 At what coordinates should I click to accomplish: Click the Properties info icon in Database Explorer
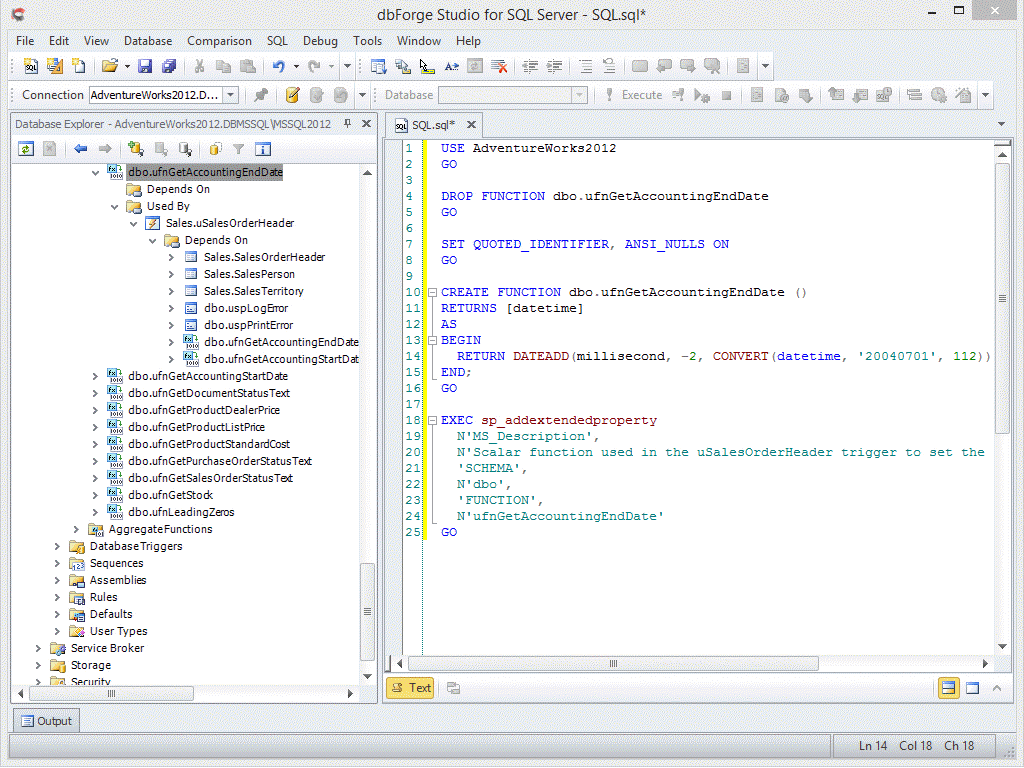[x=263, y=149]
